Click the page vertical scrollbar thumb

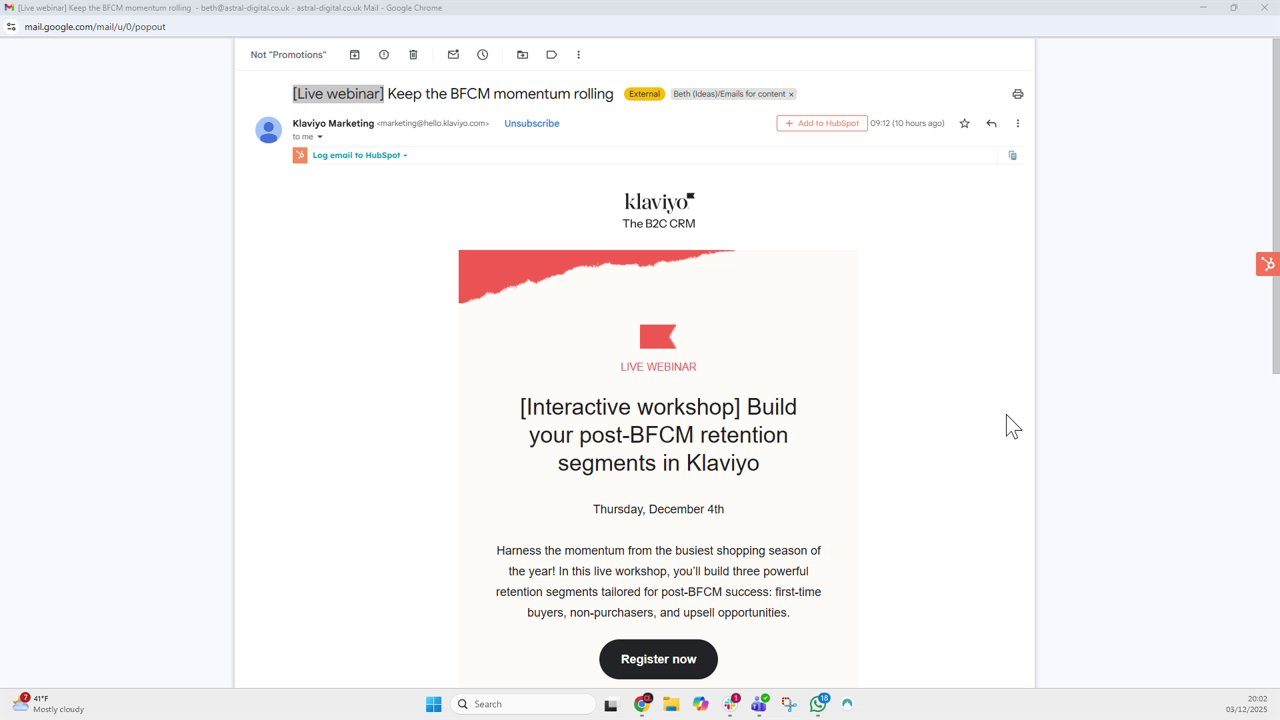(x=1275, y=207)
